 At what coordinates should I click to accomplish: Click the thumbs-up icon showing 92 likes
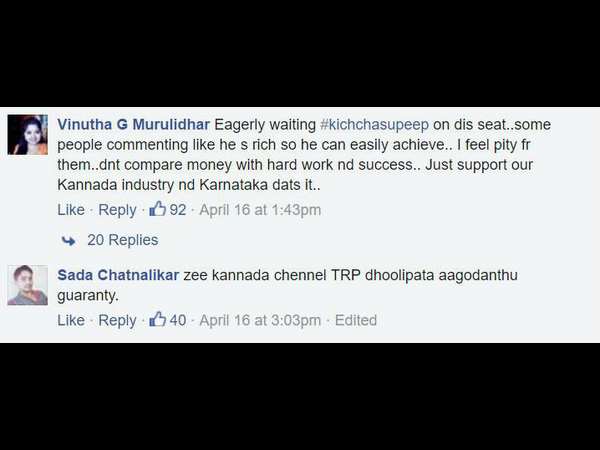tap(157, 209)
